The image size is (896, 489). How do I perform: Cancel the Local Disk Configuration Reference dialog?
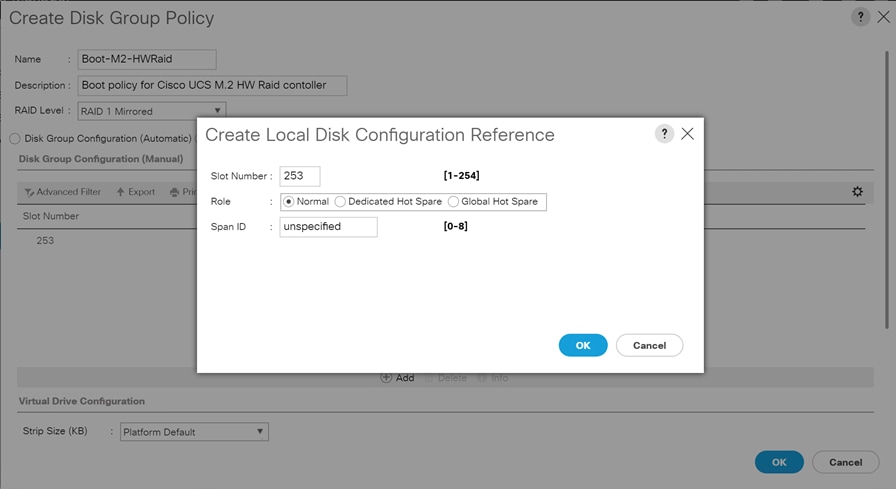(649, 345)
